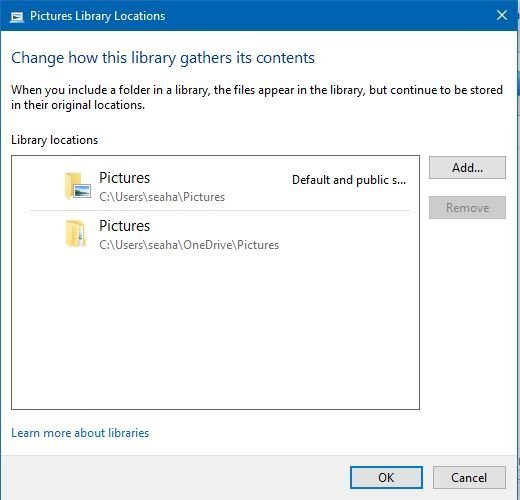Click the Pictures Library Locations title bar icon
Image resolution: width=520 pixels, height=500 pixels.
point(17,17)
